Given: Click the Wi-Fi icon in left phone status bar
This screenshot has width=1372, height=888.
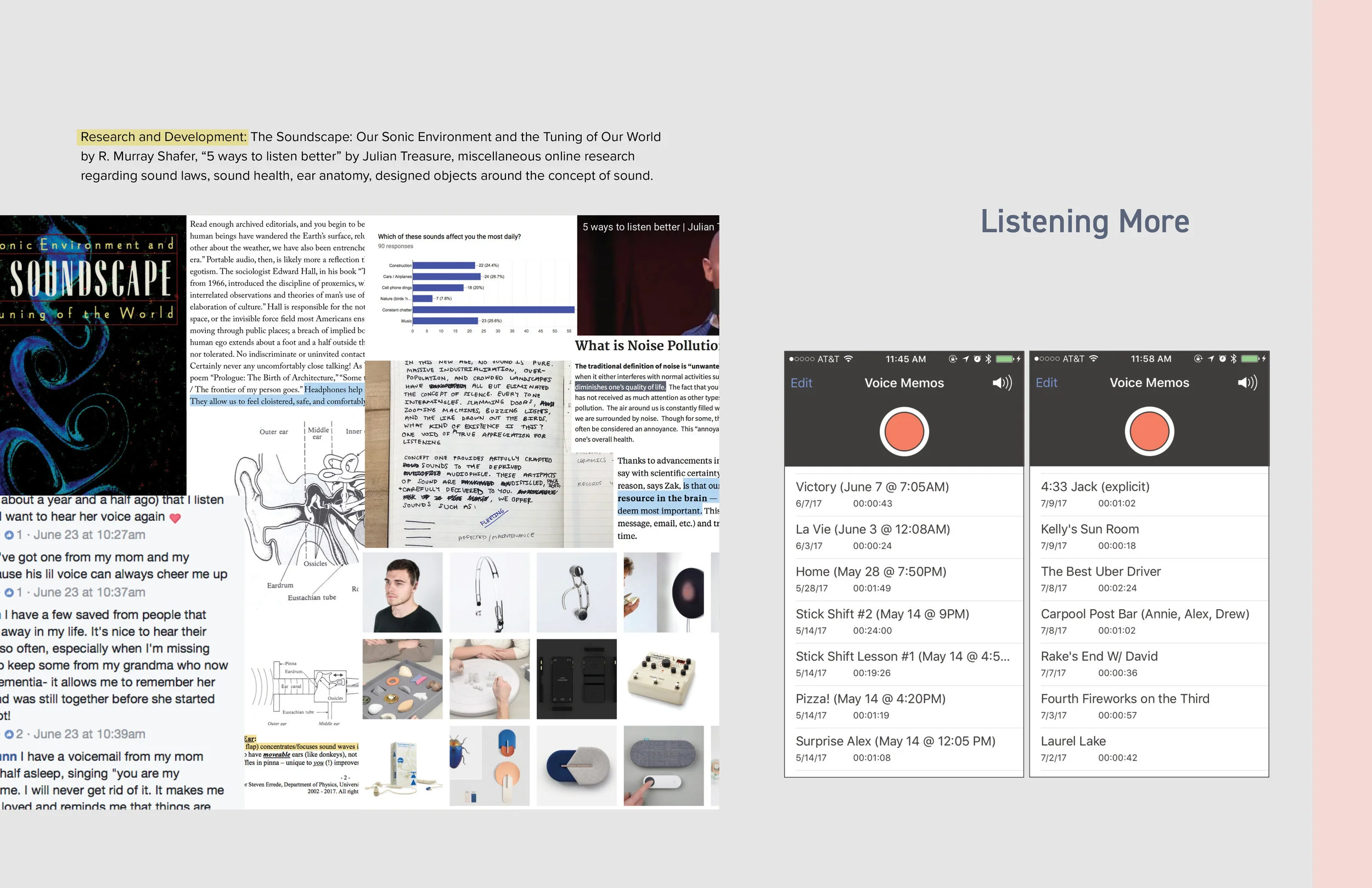Looking at the screenshot, I should pyautogui.click(x=848, y=359).
